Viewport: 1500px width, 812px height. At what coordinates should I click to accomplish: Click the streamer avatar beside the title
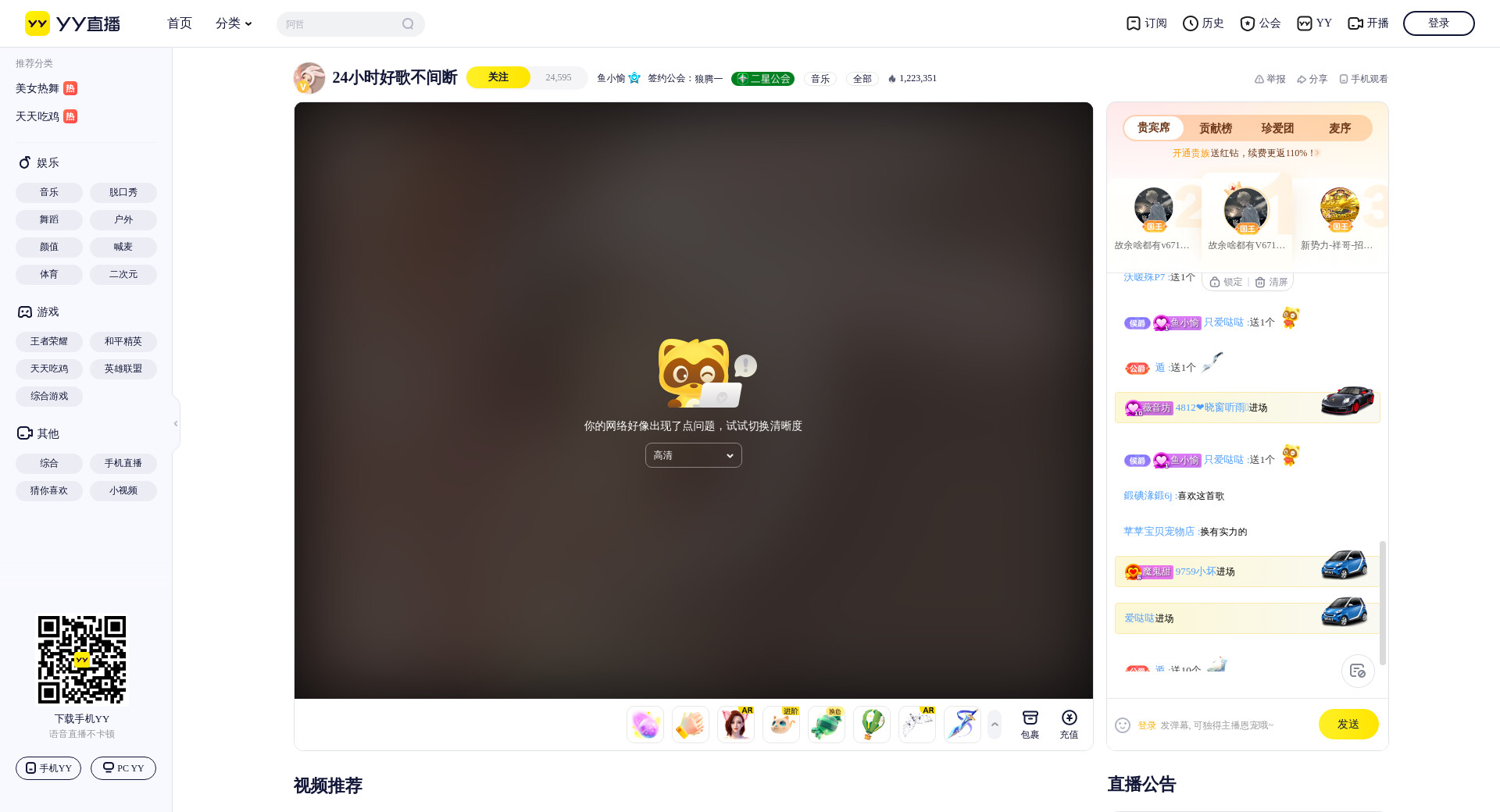tap(309, 78)
